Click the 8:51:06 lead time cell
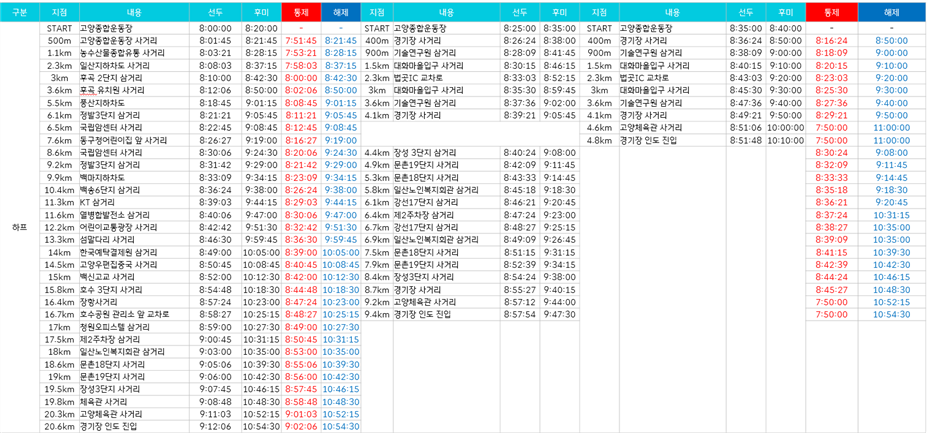 (x=746, y=127)
